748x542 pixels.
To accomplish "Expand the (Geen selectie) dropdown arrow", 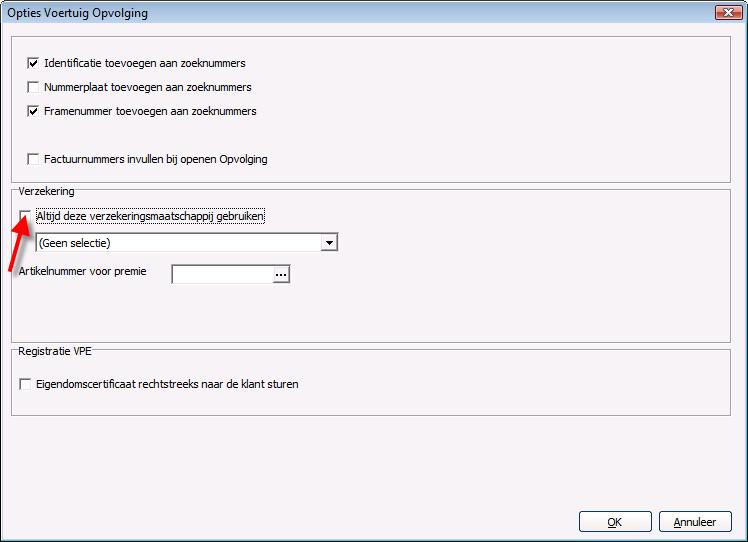I will [x=329, y=243].
